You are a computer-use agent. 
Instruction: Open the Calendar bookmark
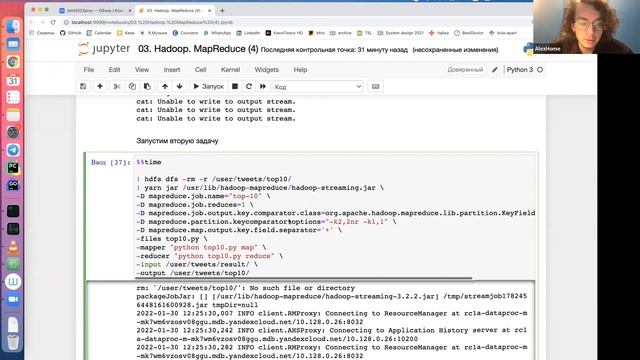tap(99, 33)
